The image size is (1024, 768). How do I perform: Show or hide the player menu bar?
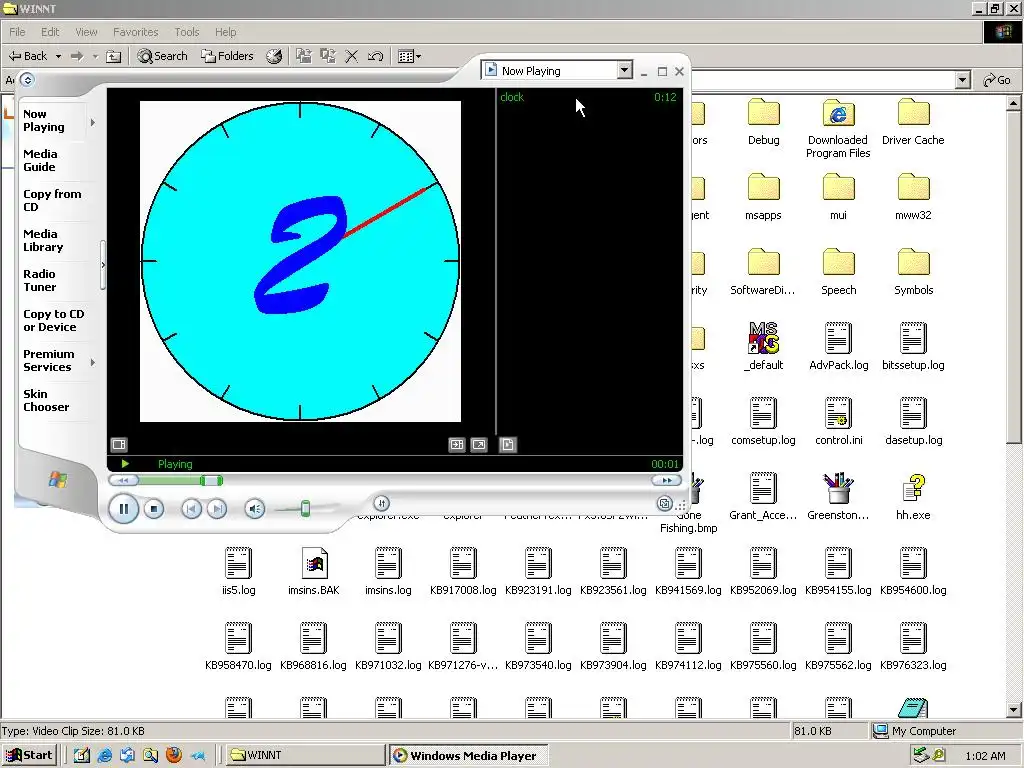click(x=27, y=80)
